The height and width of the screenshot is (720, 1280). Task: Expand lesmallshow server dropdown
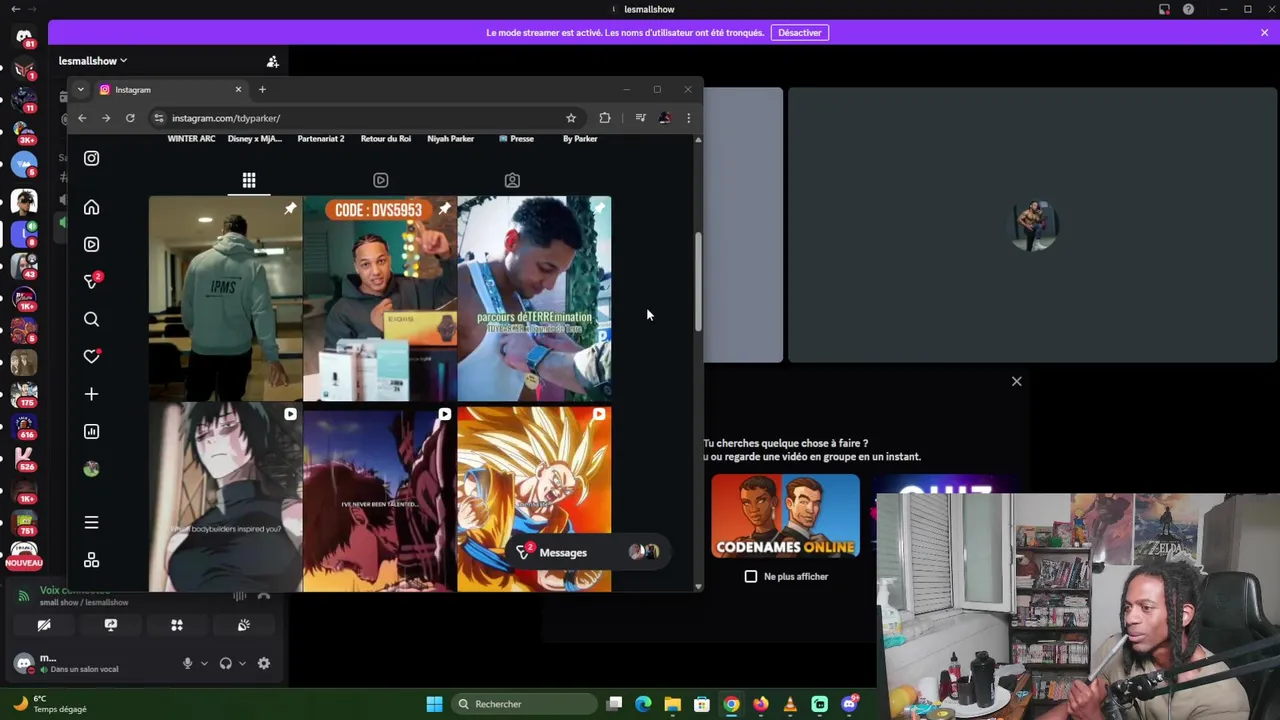coord(93,61)
